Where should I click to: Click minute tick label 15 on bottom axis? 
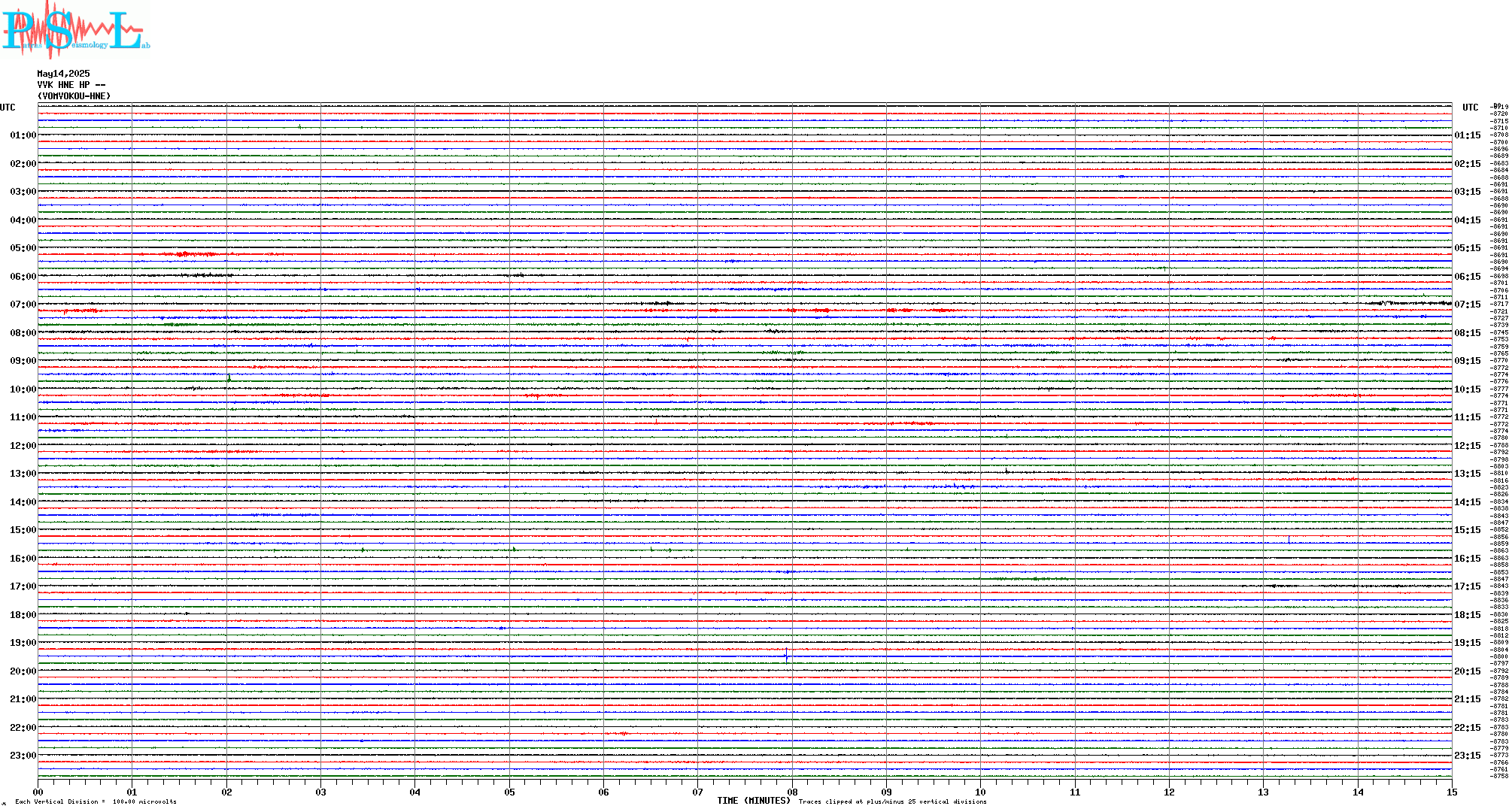(x=1452, y=792)
